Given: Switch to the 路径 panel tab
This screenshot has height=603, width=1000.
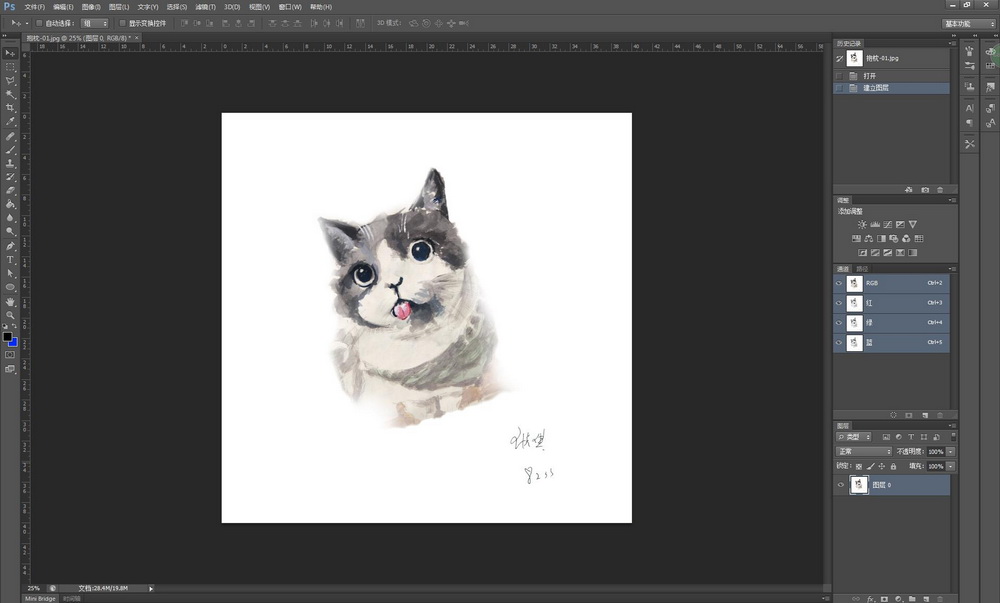Looking at the screenshot, I should [862, 269].
